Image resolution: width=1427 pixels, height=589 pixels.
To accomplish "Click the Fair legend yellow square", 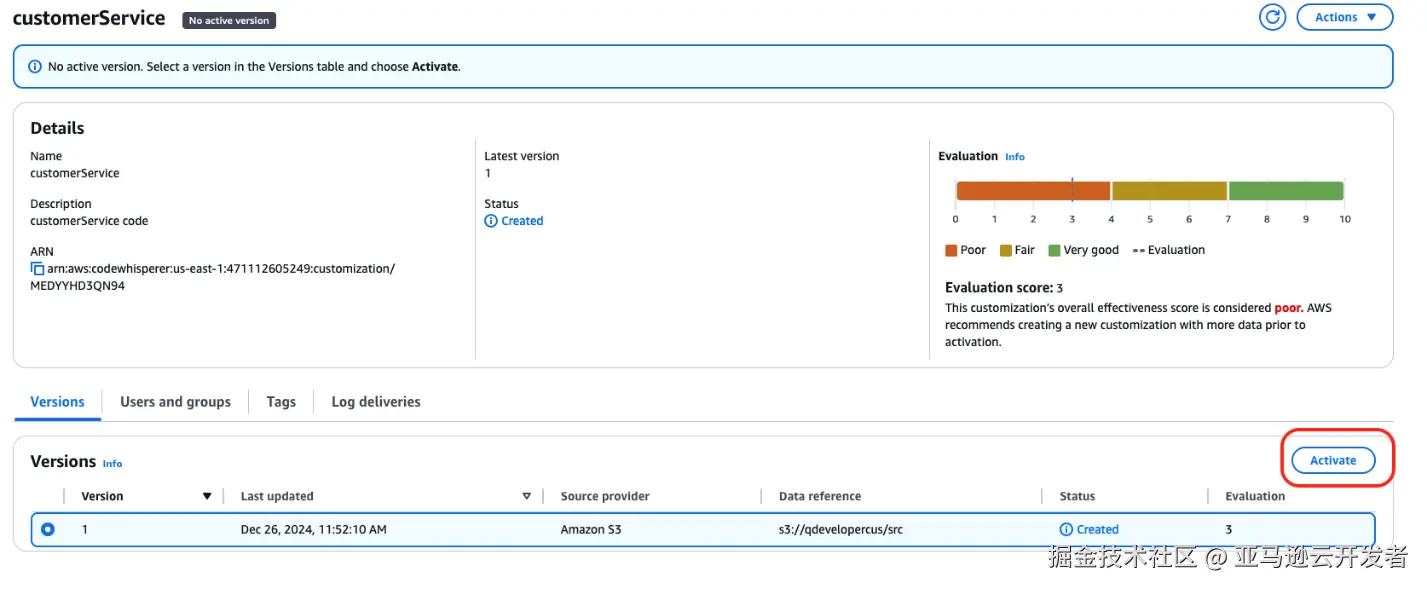I will pos(1005,251).
